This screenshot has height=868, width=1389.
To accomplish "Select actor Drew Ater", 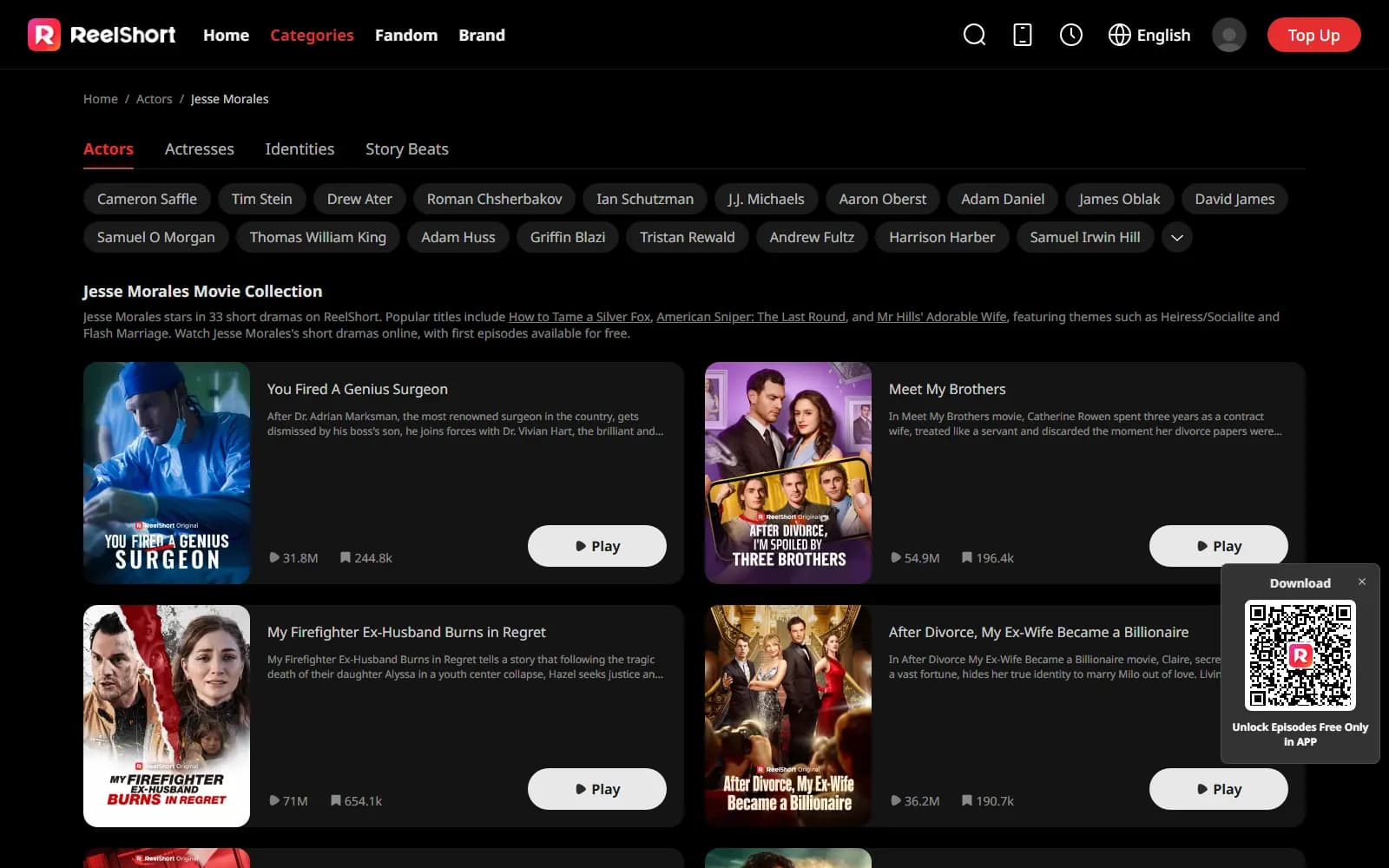I will tap(359, 199).
